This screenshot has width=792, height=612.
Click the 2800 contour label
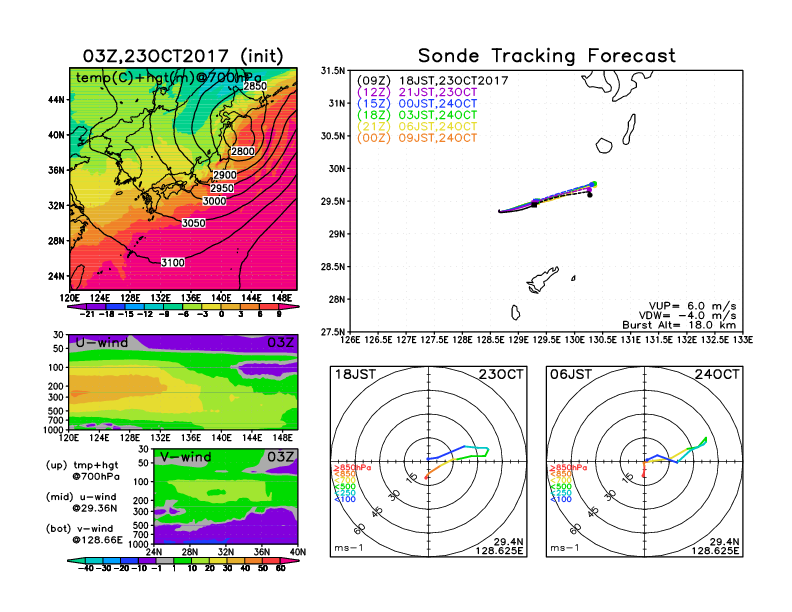(x=243, y=151)
